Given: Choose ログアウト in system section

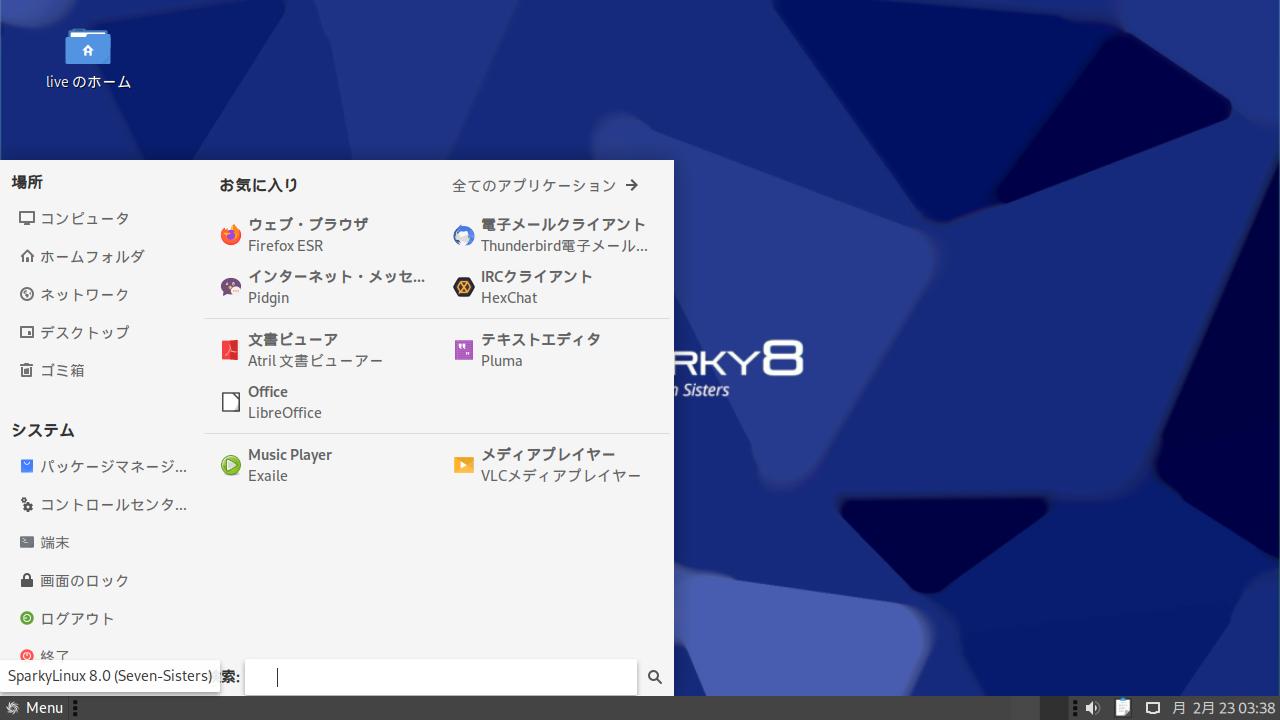Looking at the screenshot, I should [77, 618].
